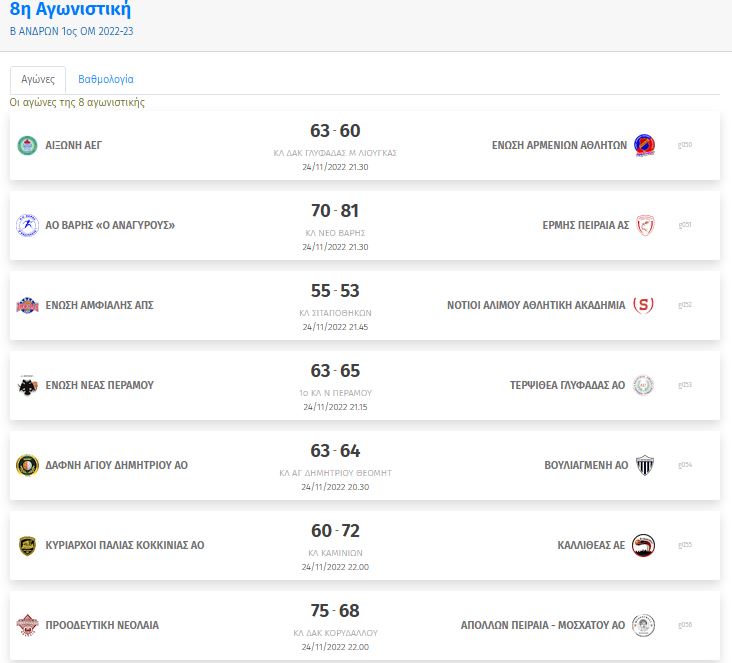Click the ΚΑΛΛΙΘΕΑΣ ΑΕ team logo
This screenshot has height=663, width=732.
(645, 545)
